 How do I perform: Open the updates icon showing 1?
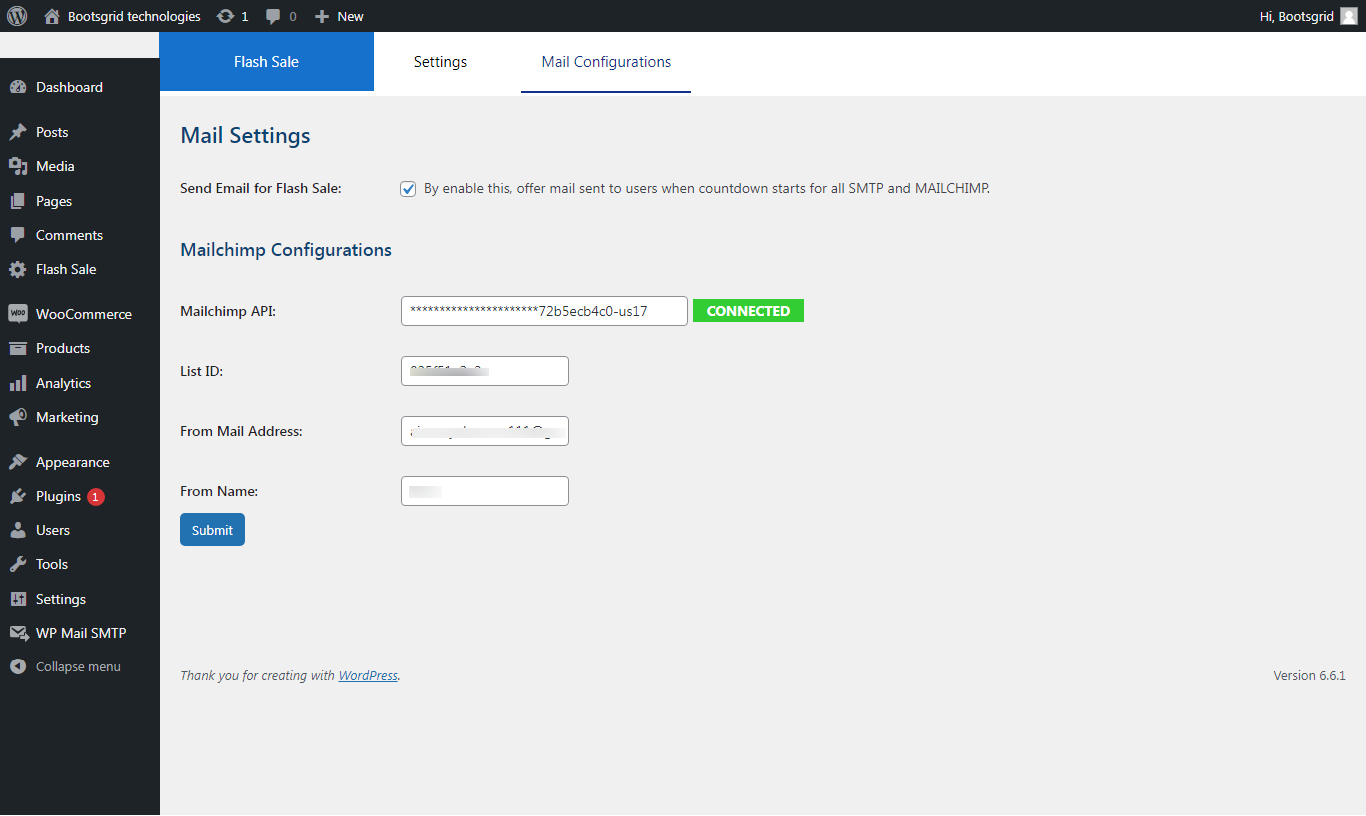click(x=226, y=16)
